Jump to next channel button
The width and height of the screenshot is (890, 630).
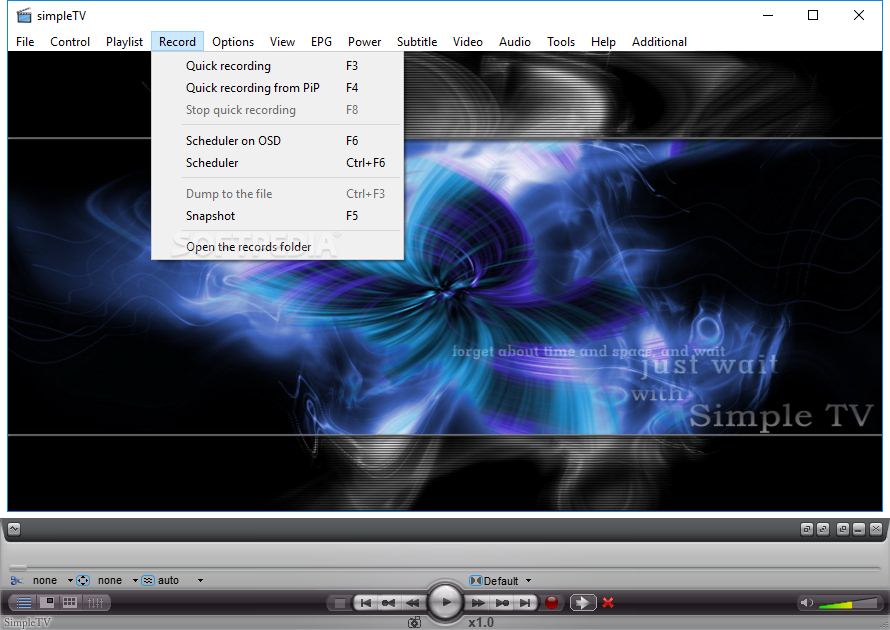pos(526,603)
